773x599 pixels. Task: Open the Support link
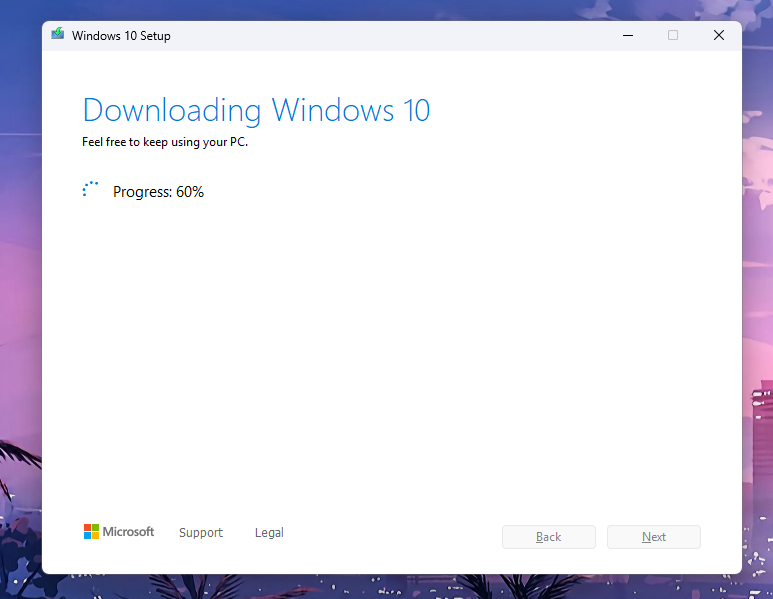click(201, 532)
